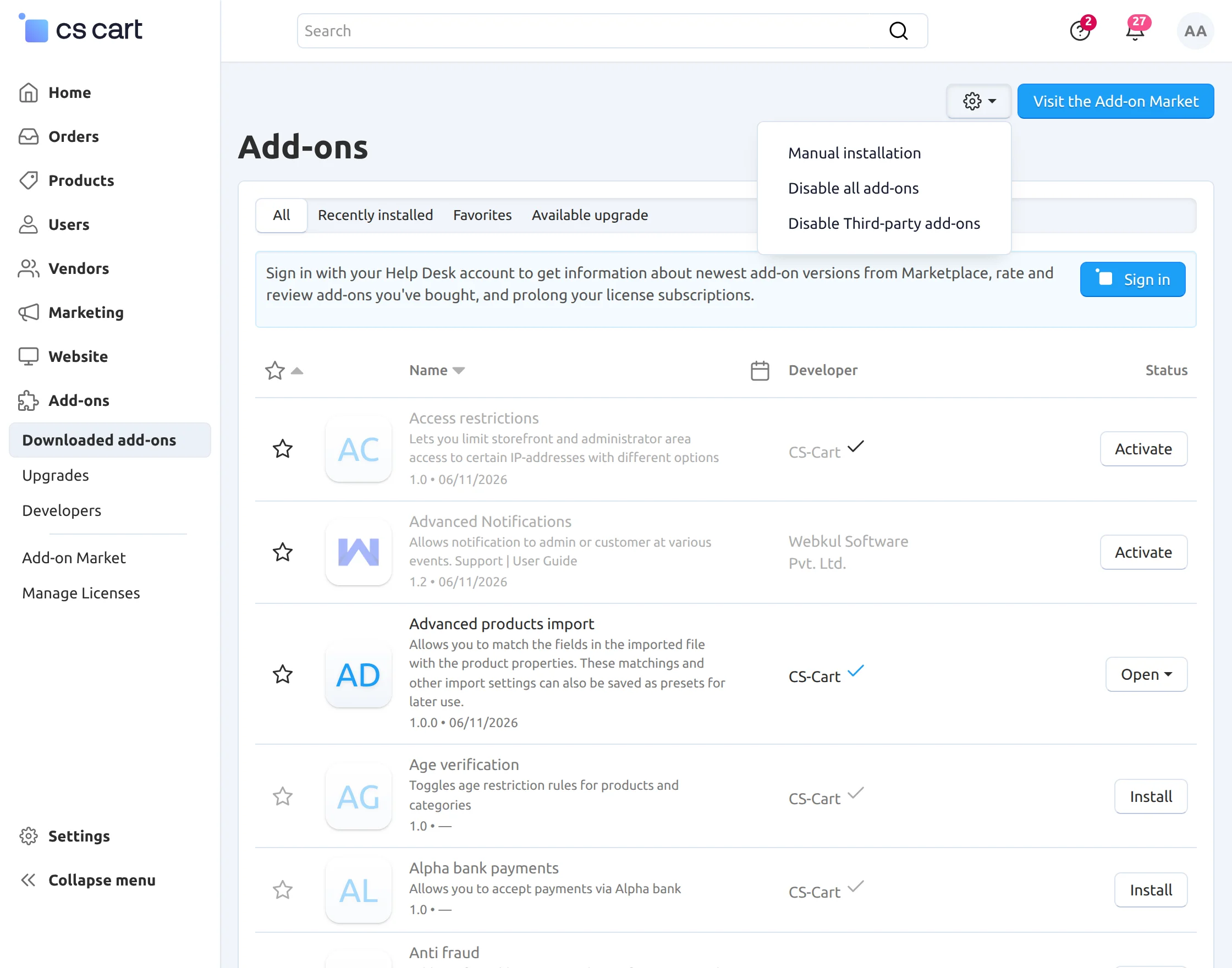Open the Age verification title

pos(464,765)
